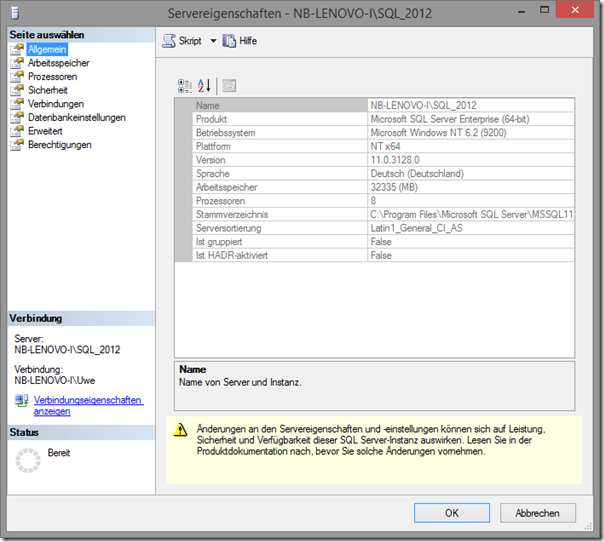Click the connection properties icon

pos(22,400)
